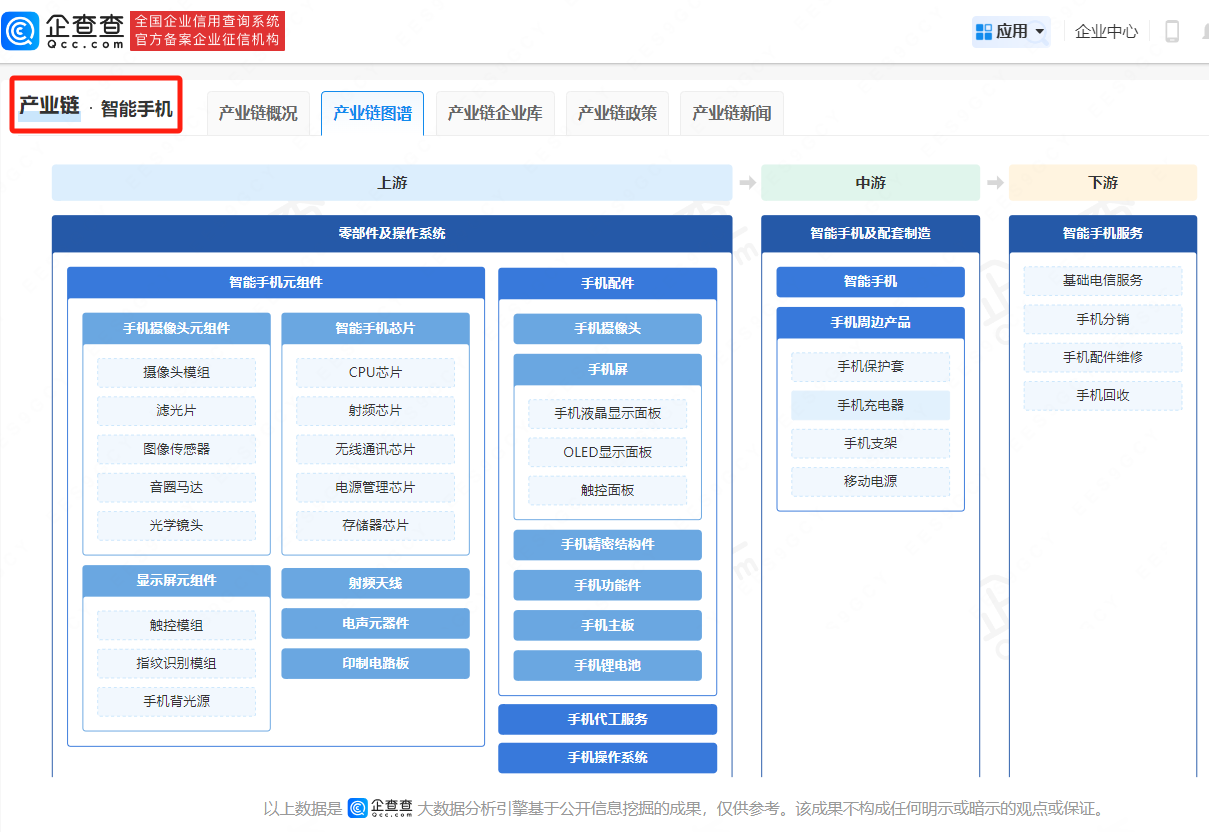This screenshot has width=1209, height=832.
Task: Click the 射频天线 block
Action: pyautogui.click(x=375, y=584)
